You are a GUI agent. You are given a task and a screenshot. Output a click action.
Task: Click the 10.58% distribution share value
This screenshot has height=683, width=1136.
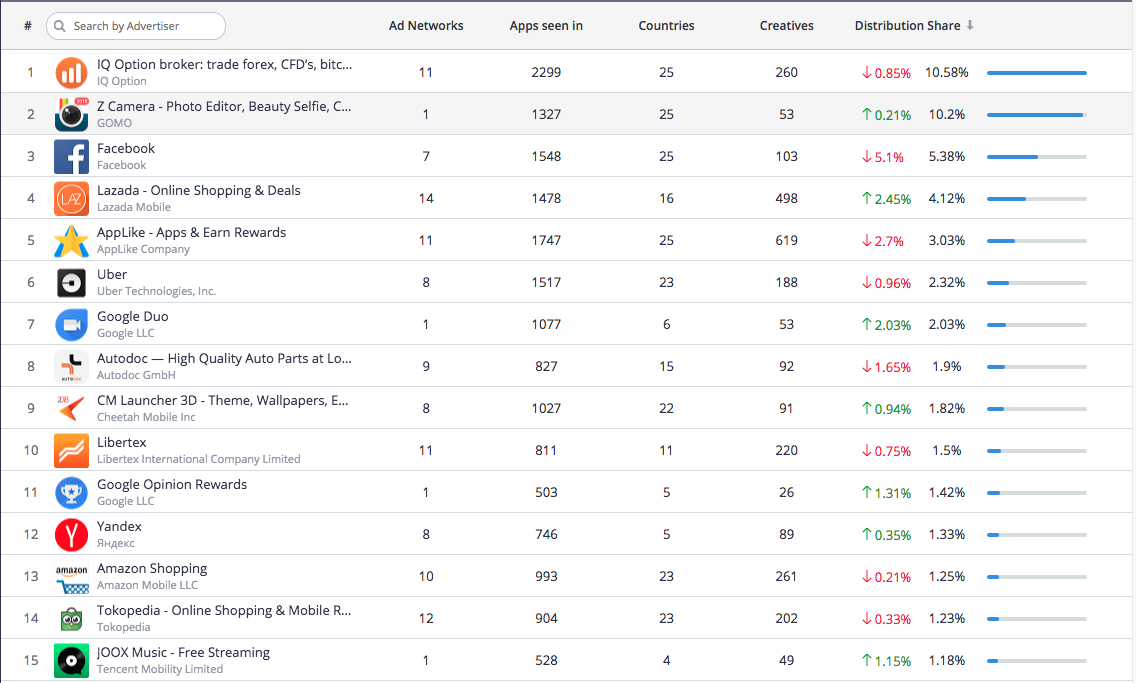click(947, 72)
